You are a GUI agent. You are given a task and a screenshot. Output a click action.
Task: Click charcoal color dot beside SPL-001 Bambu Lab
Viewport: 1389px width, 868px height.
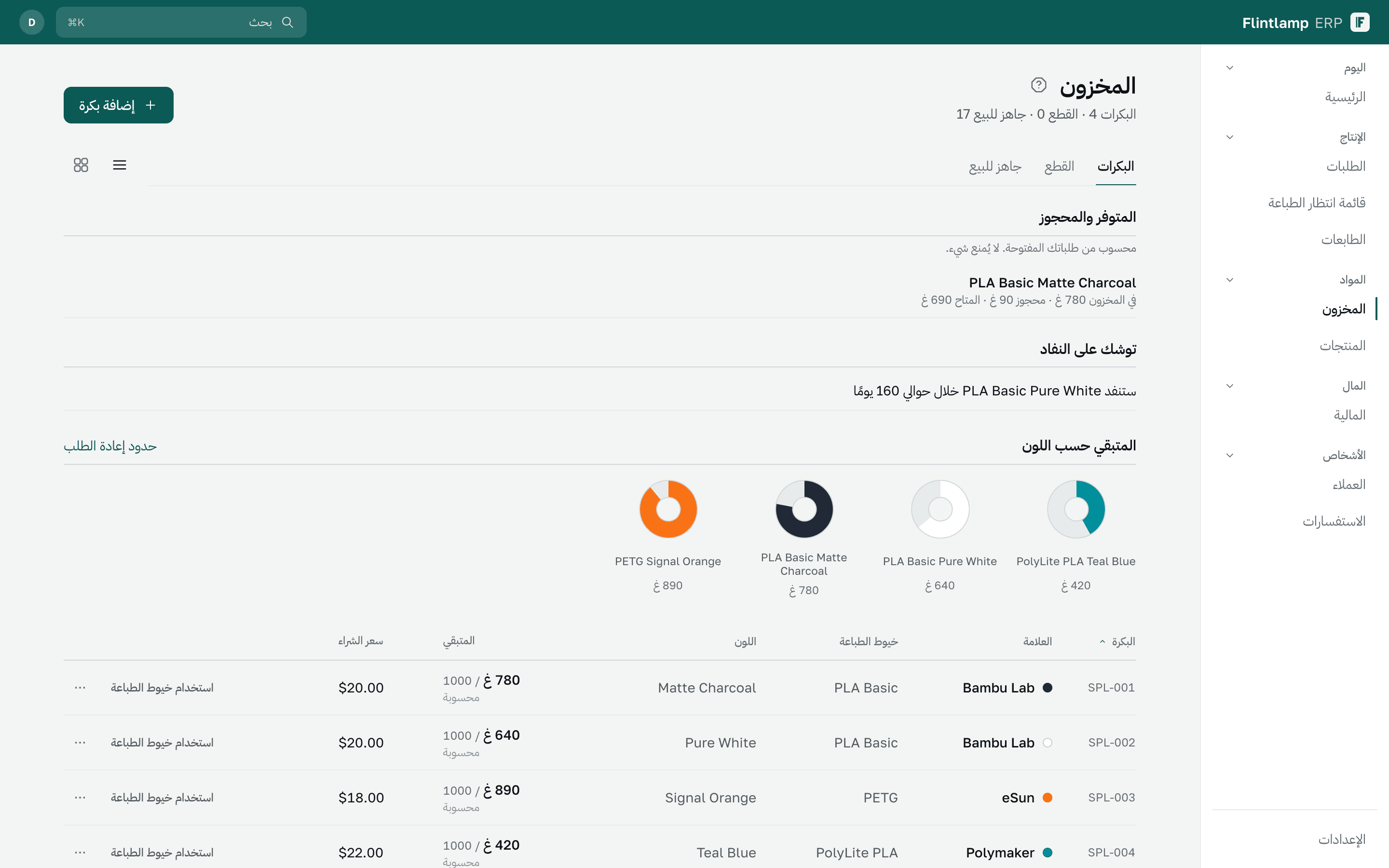pyautogui.click(x=1048, y=688)
